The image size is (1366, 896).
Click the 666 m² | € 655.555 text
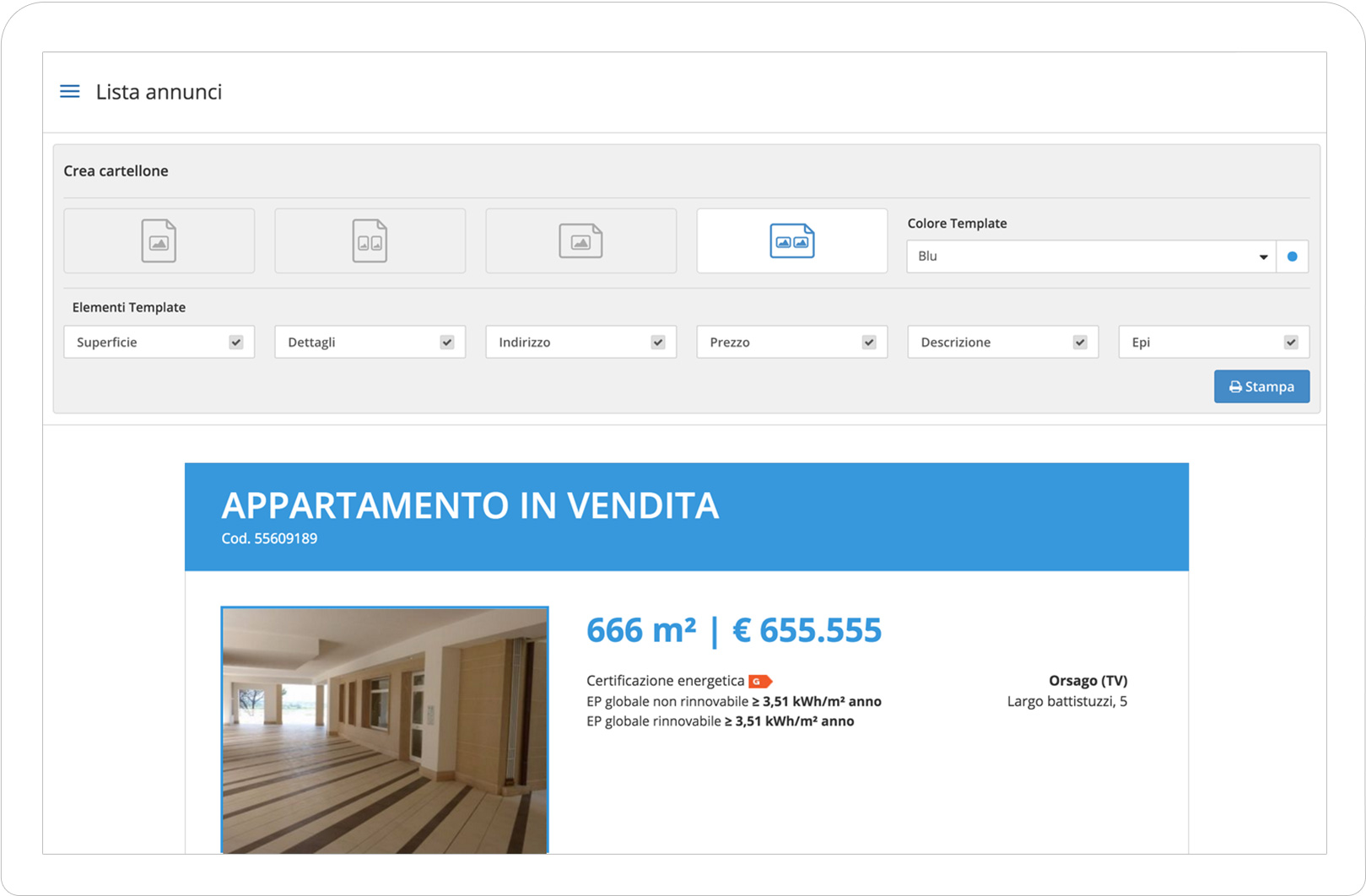coord(734,630)
